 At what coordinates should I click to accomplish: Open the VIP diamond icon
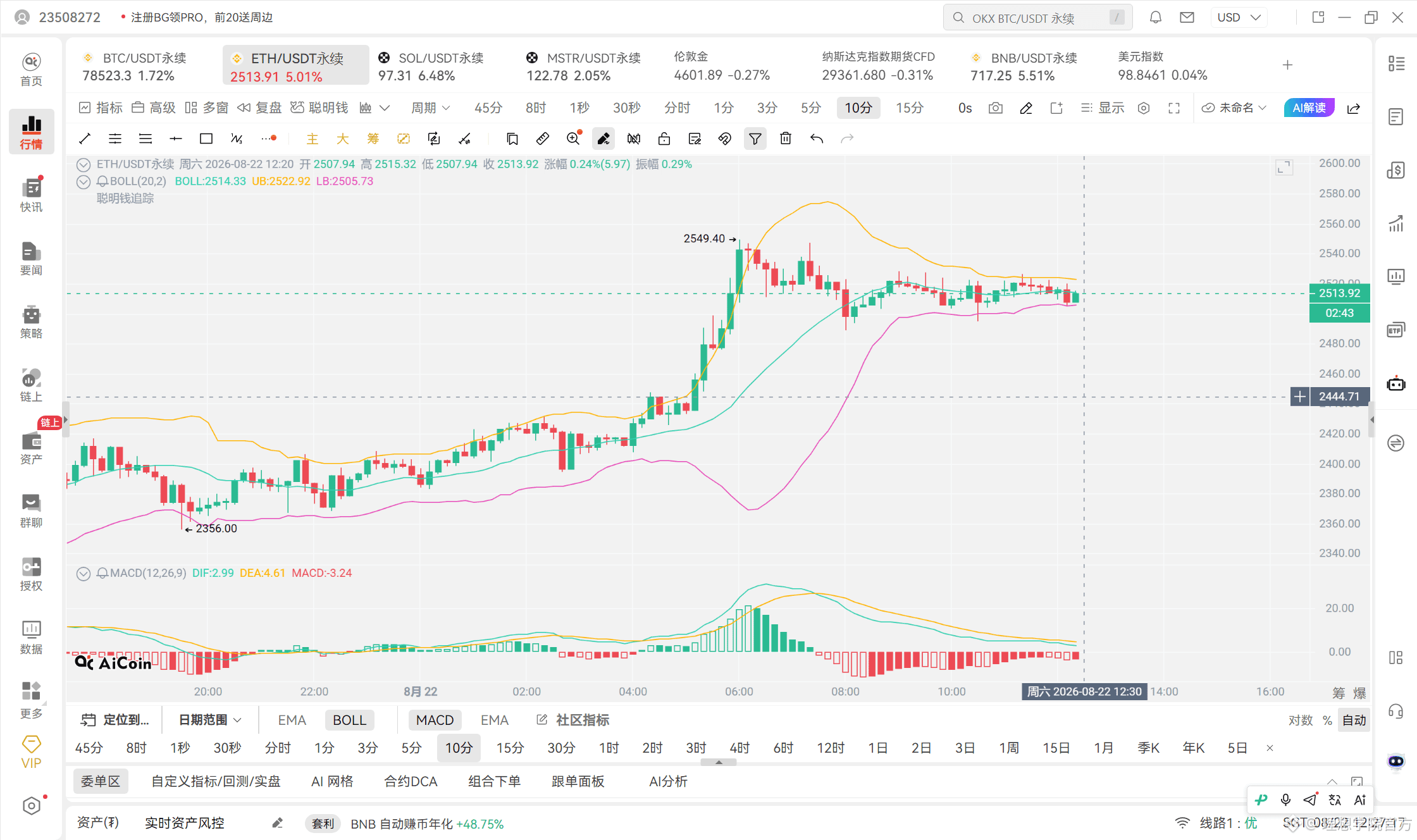(31, 752)
